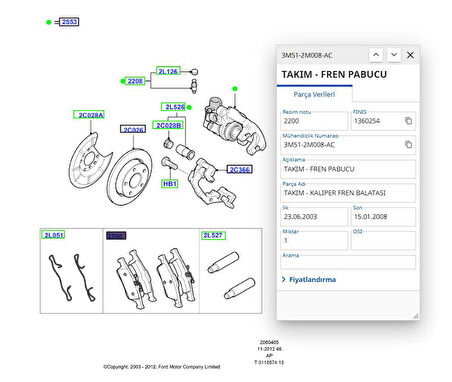Screen dimensions: 452x382
Task: Copy the Mühendislik Numarası value
Action: click(x=408, y=144)
